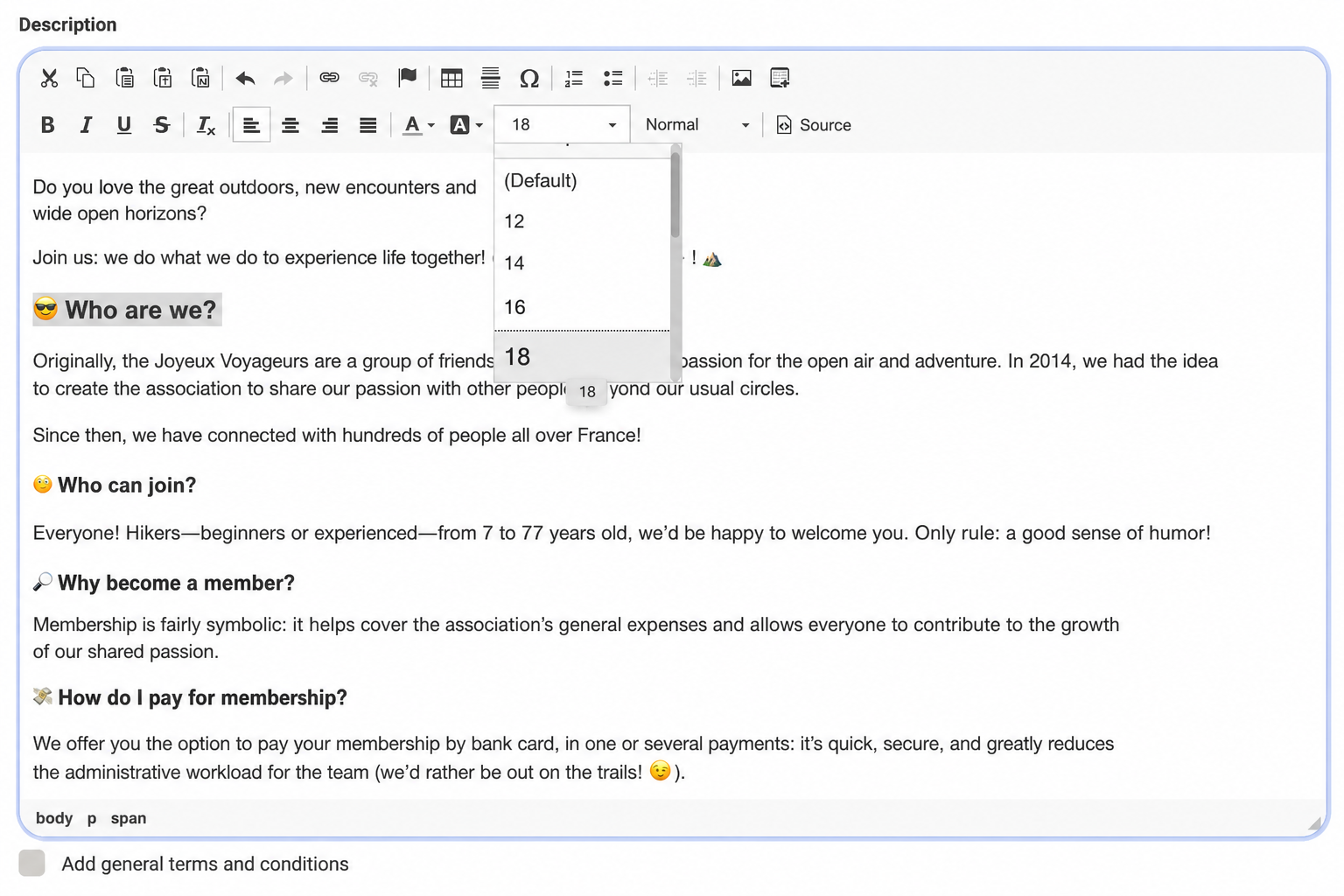The height and width of the screenshot is (896, 1344).
Task: Insert a bulleted list
Action: pos(612,78)
